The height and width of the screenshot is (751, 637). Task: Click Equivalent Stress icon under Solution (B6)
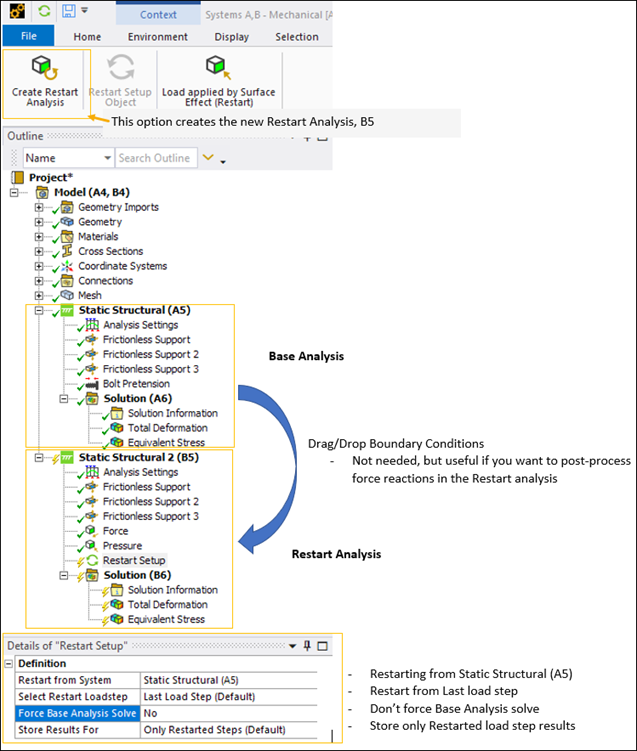(x=117, y=619)
